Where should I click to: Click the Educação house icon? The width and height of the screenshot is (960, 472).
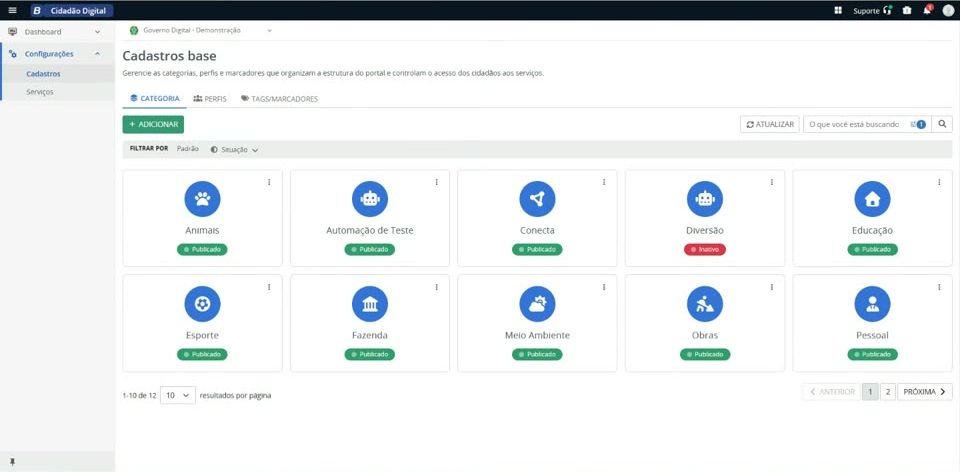(872, 199)
